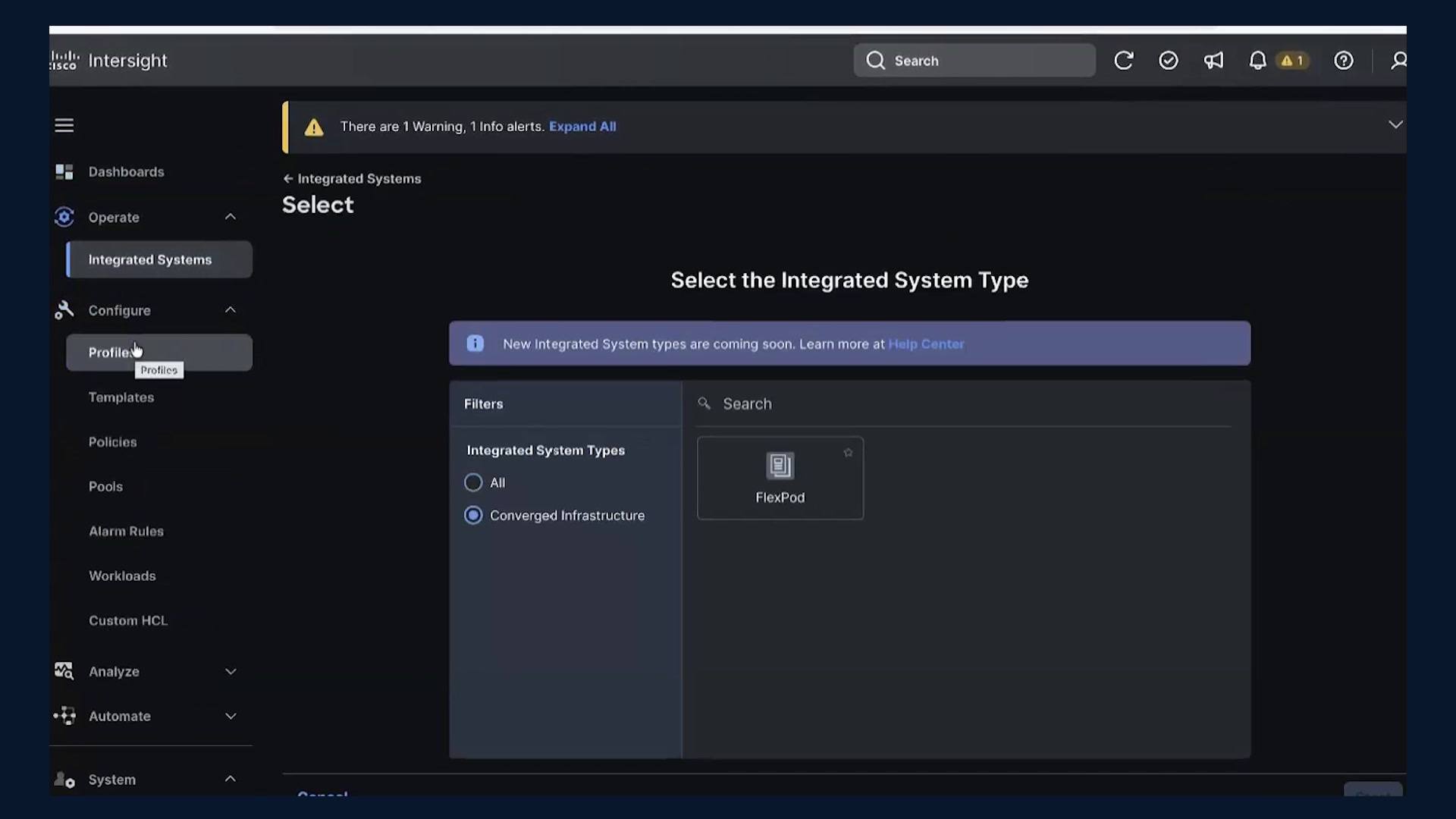Go back to Integrated Systems breadcrumb
Viewport: 1456px width, 819px height.
click(x=352, y=179)
